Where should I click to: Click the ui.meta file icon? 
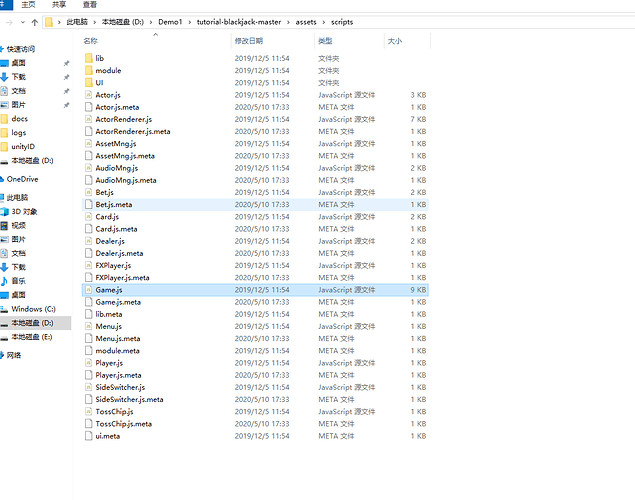pyautogui.click(x=89, y=436)
